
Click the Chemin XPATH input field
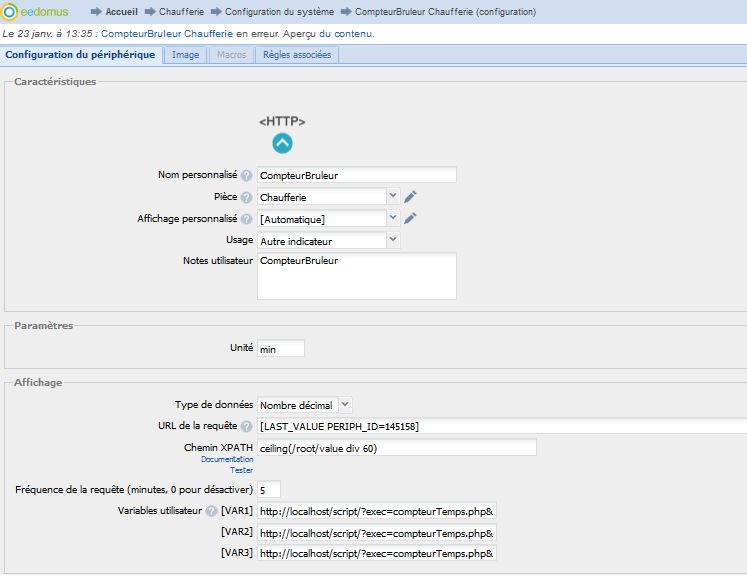(396, 448)
